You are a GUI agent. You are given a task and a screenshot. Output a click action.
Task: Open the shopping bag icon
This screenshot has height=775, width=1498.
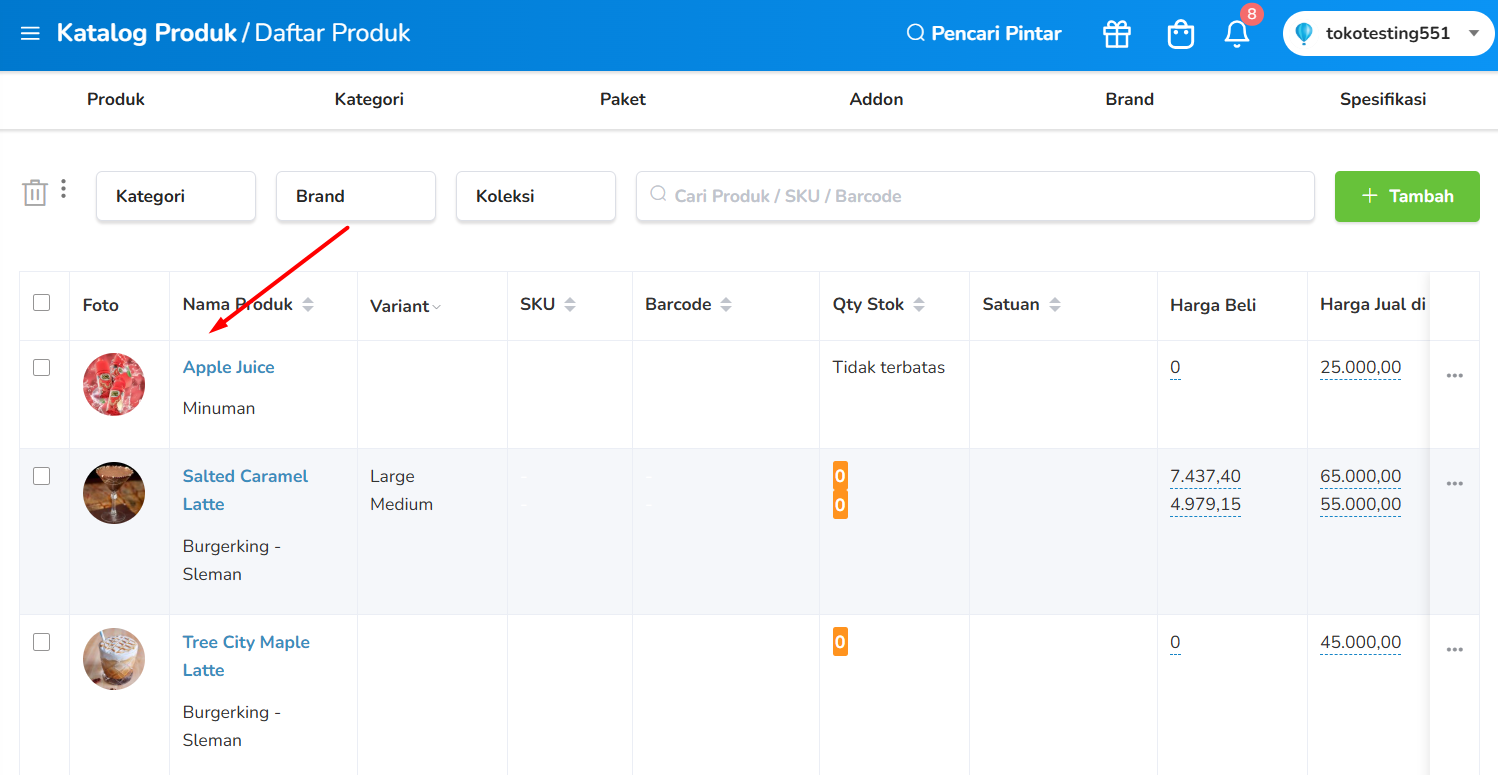[x=1180, y=34]
